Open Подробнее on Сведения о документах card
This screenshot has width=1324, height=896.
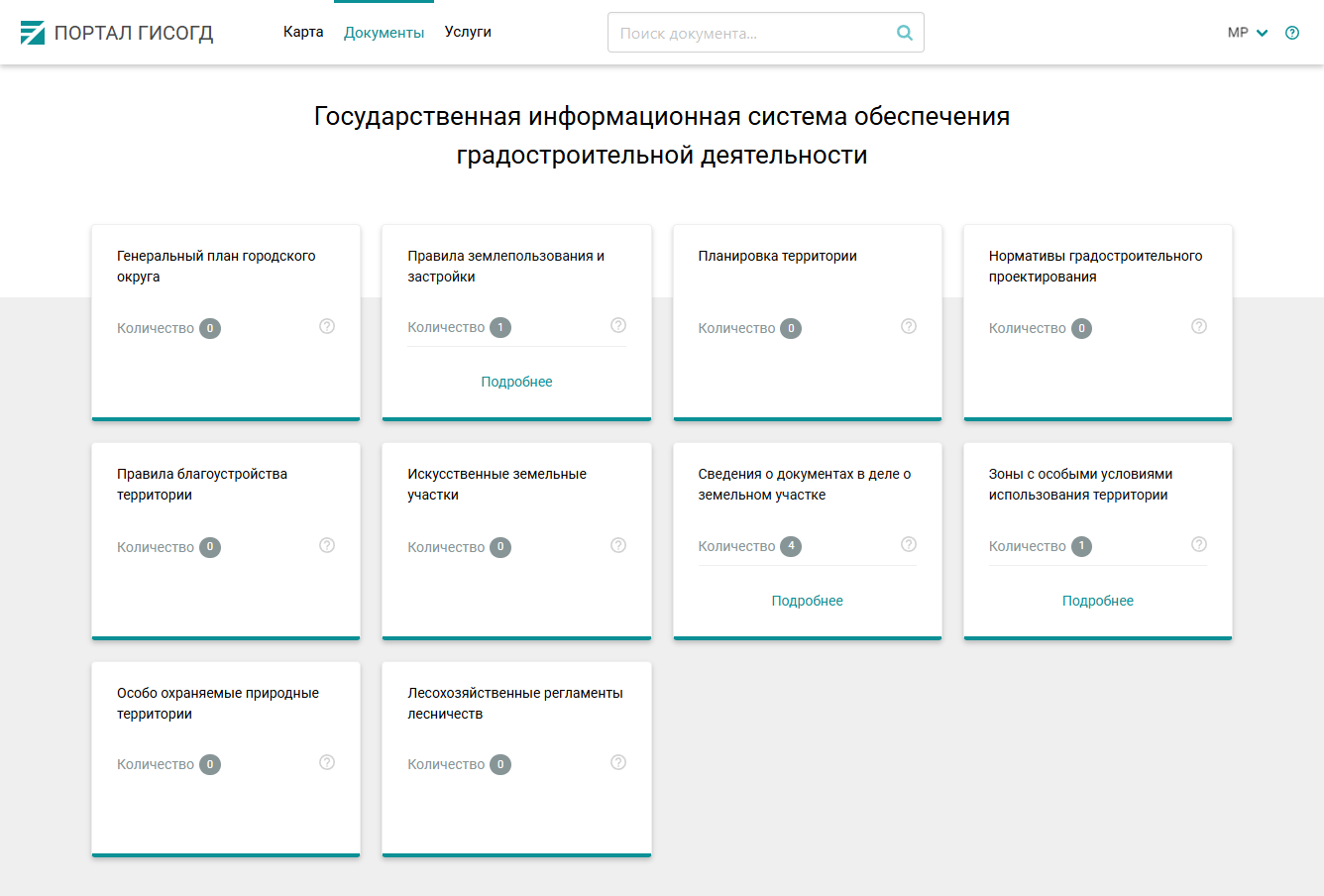807,600
